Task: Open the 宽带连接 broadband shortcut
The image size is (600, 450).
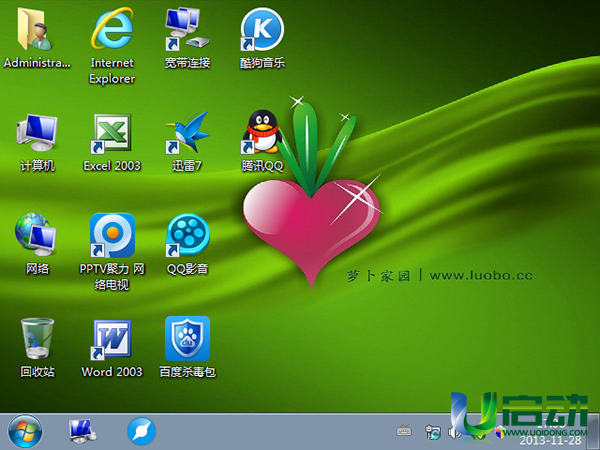Action: (x=187, y=30)
